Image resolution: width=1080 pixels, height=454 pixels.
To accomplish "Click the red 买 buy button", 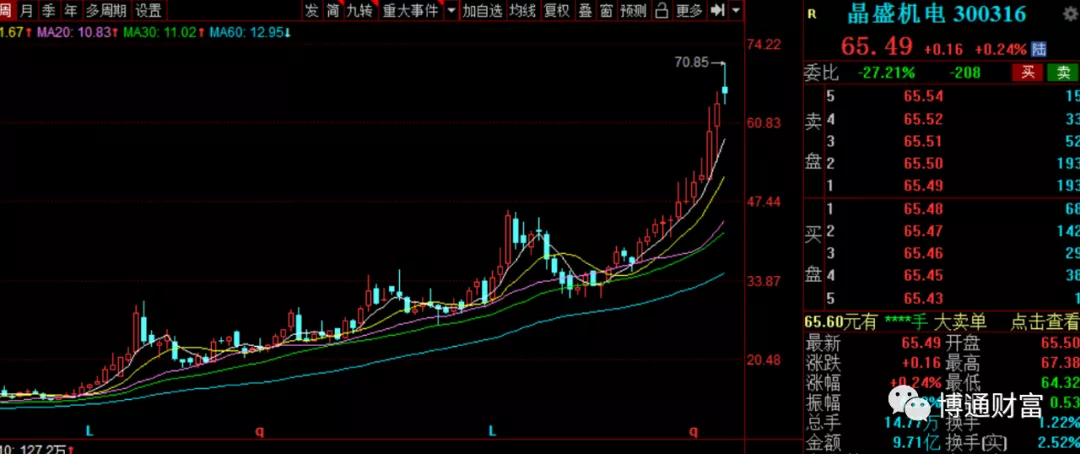I will click(x=1028, y=72).
